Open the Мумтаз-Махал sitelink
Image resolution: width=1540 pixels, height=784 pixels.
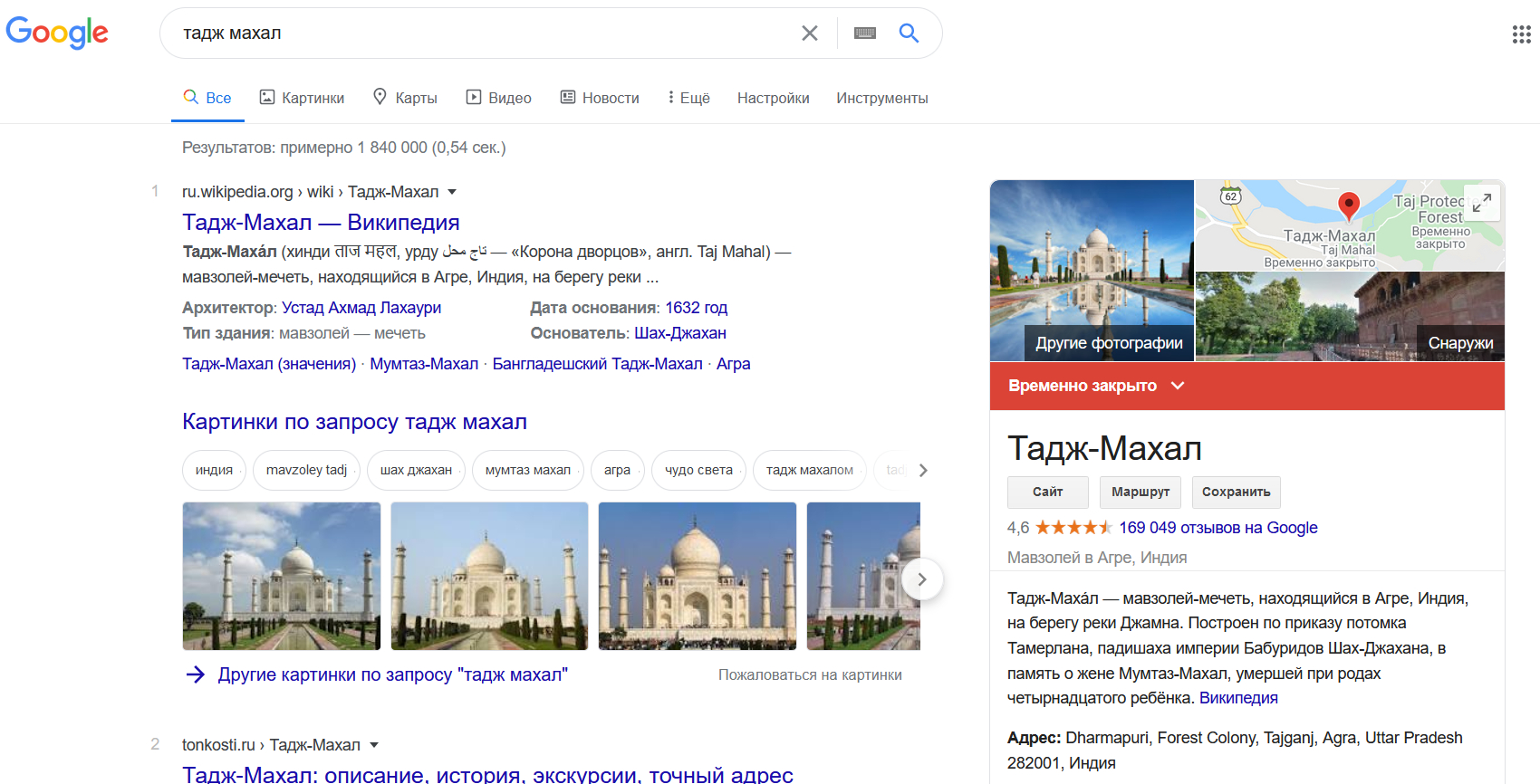(x=424, y=364)
